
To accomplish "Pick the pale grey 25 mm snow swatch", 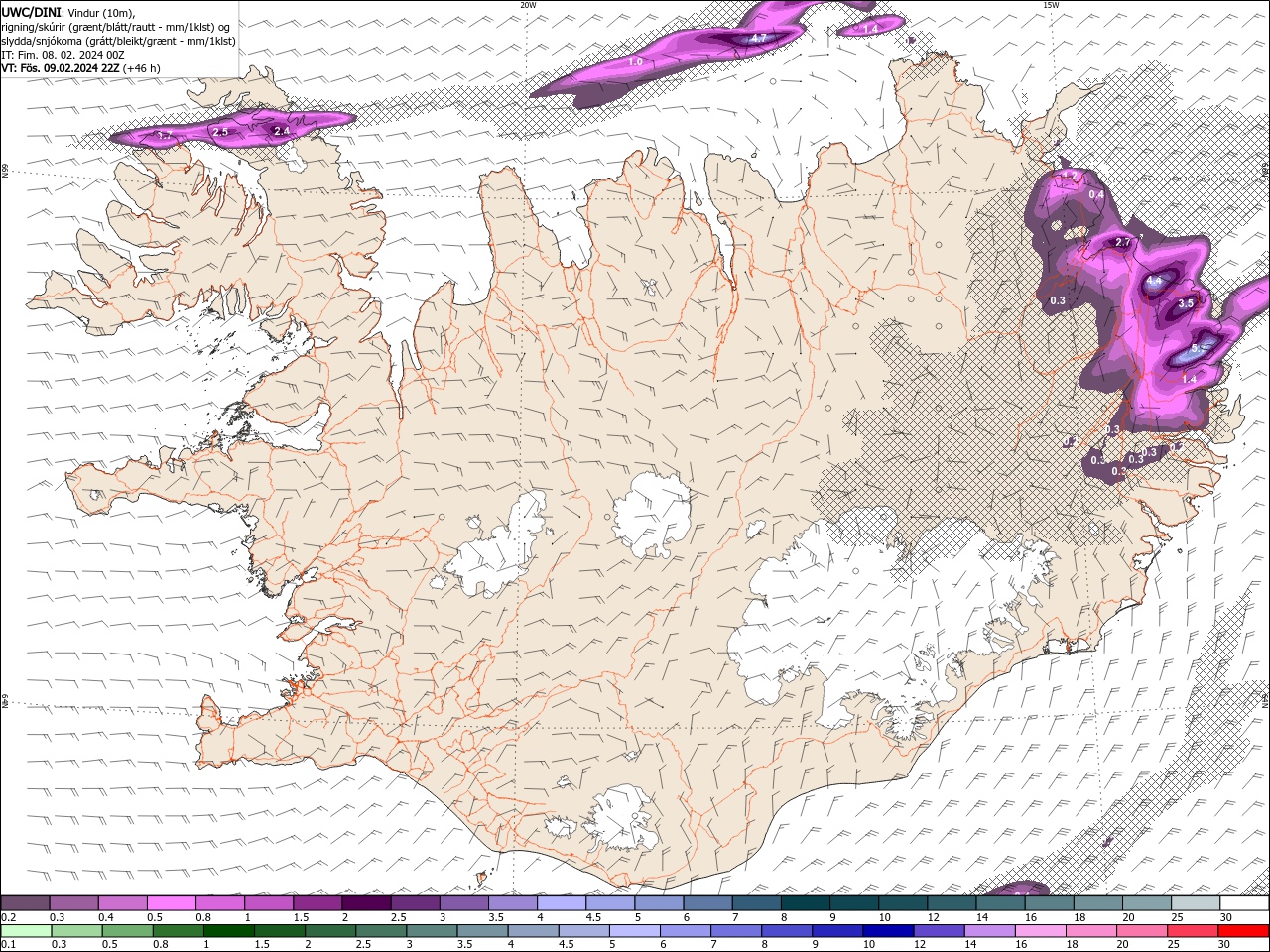I will [x=1195, y=903].
